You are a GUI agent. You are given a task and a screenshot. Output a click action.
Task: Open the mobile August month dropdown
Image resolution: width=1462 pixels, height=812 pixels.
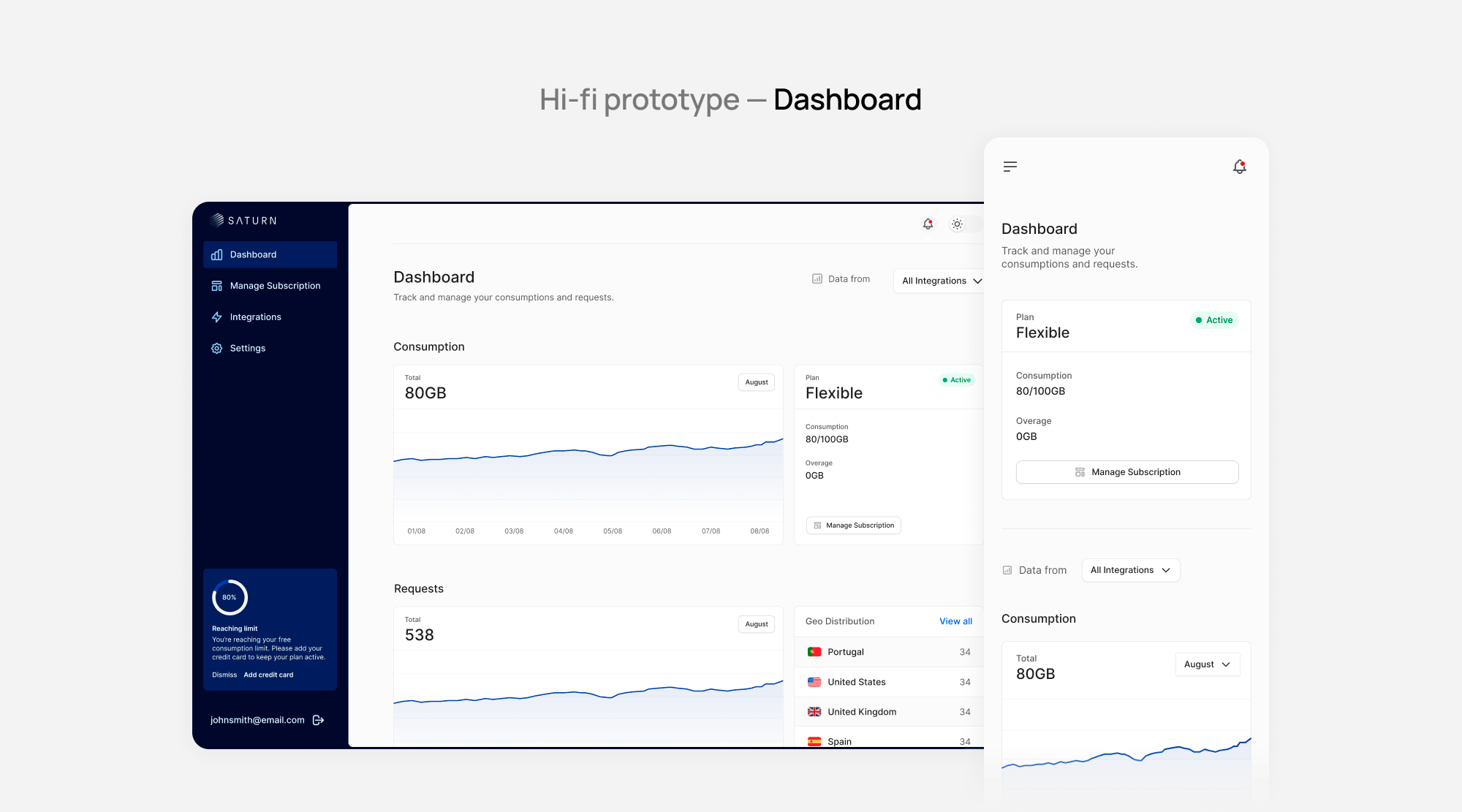pos(1207,664)
